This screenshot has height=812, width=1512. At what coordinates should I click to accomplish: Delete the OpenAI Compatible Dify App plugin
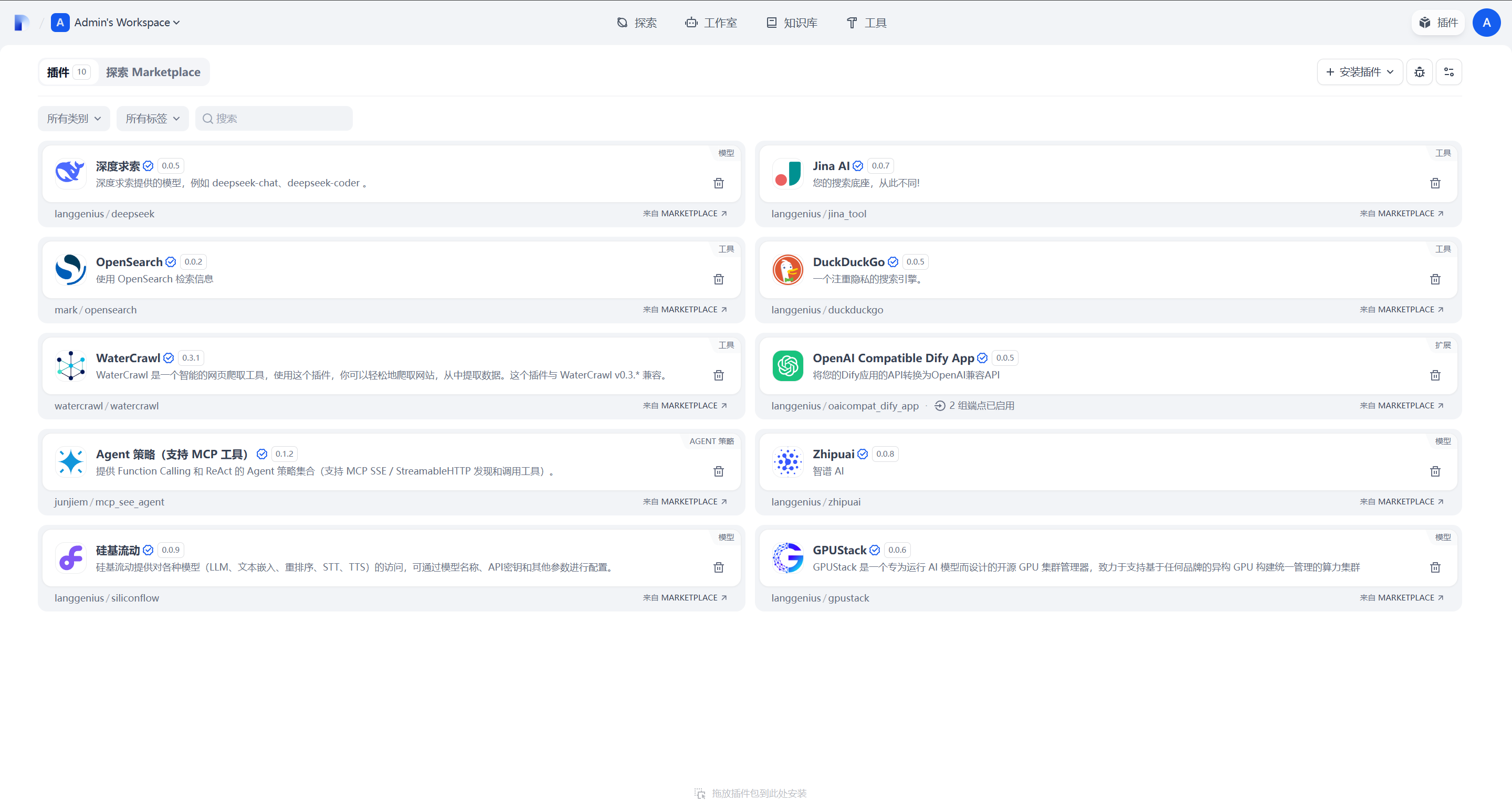pos(1435,375)
